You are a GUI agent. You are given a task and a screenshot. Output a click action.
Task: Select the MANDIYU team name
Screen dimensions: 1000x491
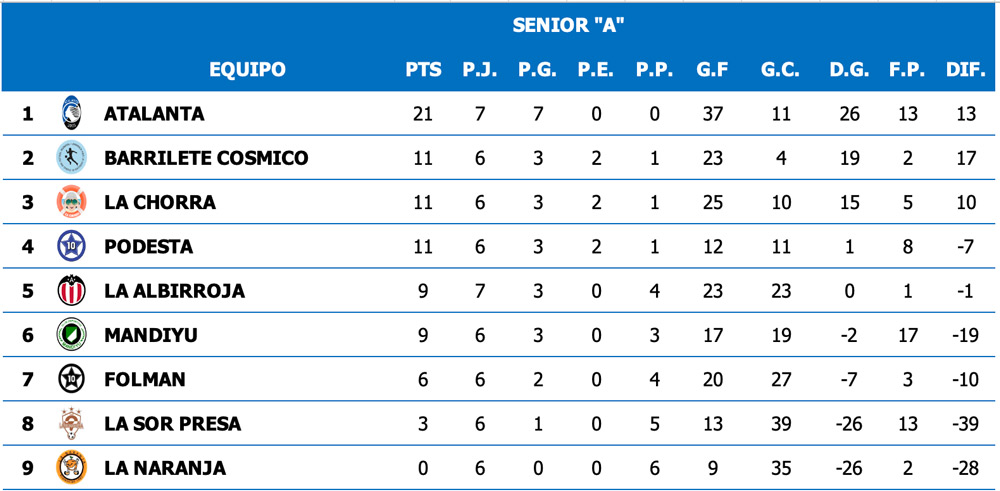click(x=151, y=335)
